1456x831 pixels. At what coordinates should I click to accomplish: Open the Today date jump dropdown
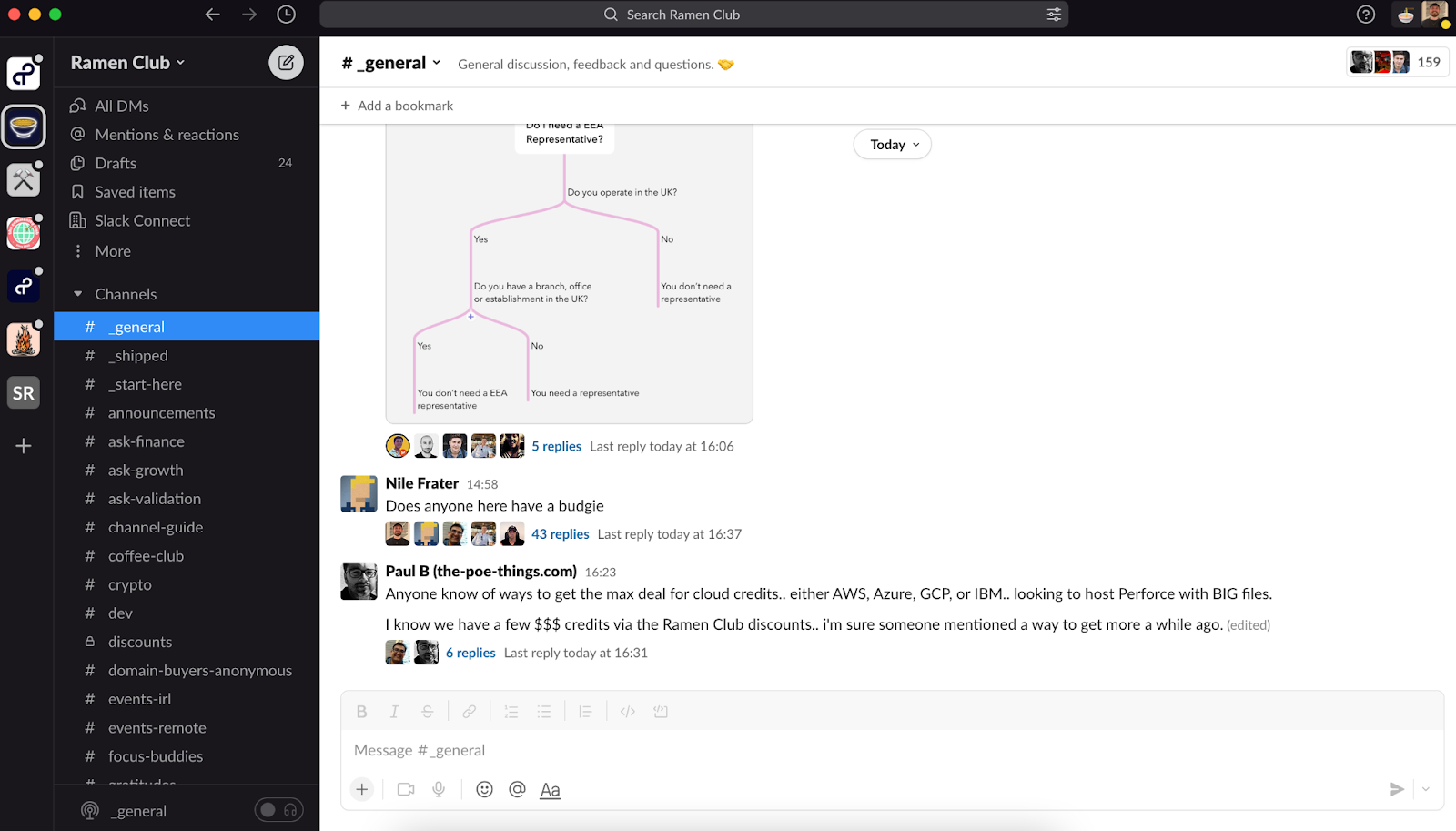click(892, 145)
